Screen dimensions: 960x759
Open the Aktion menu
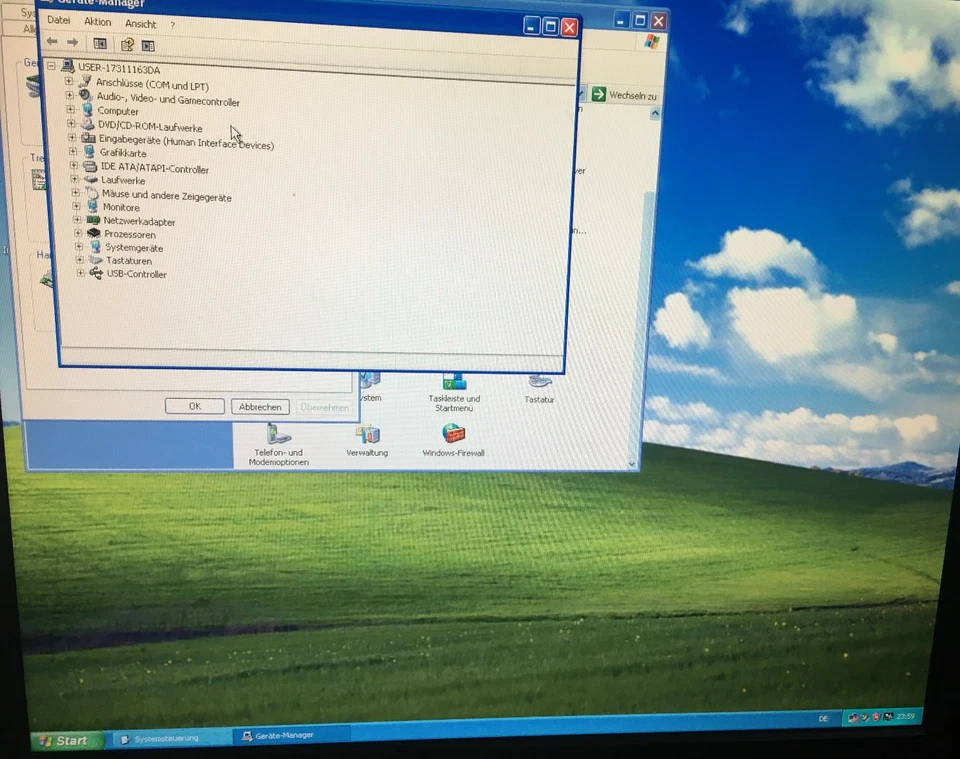[x=97, y=21]
